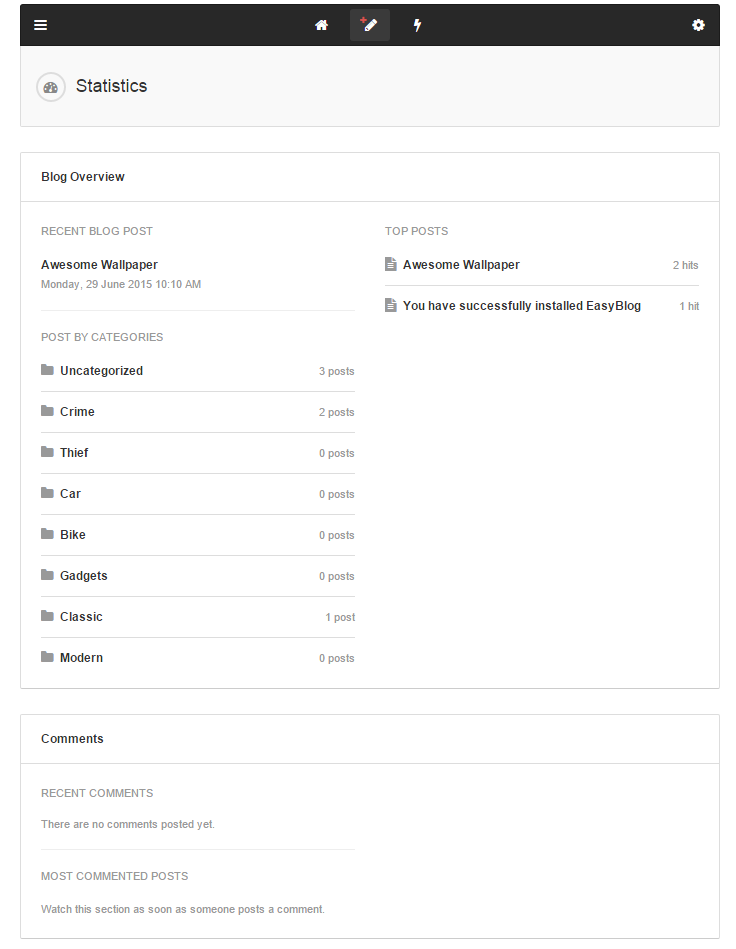736x949 pixels.
Task: Open the Crime category
Action: [77, 412]
